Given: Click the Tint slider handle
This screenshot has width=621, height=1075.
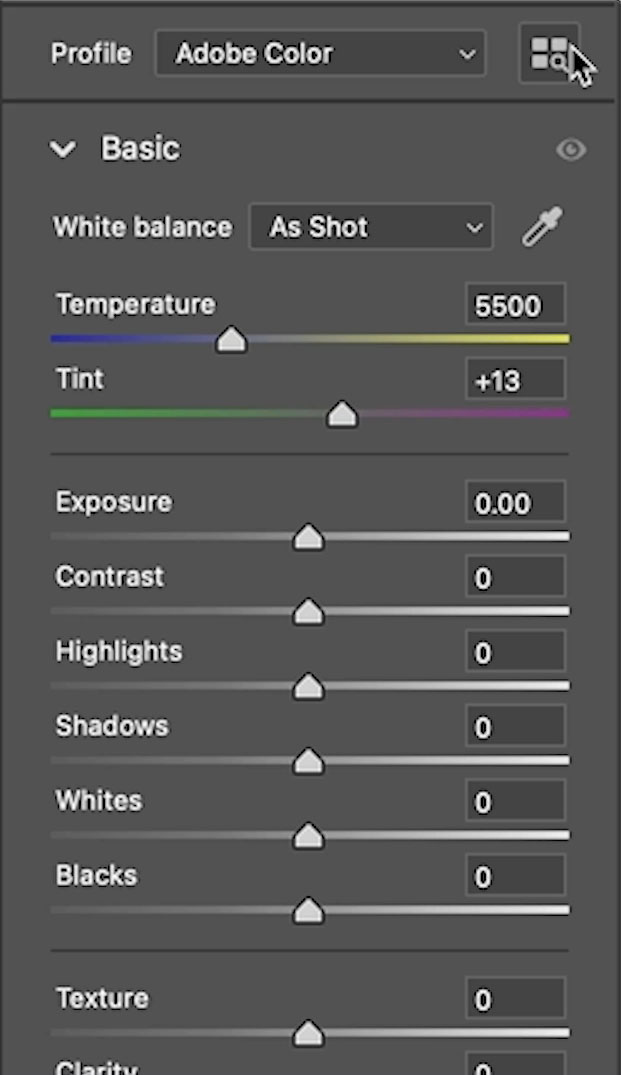Looking at the screenshot, I should click(342, 414).
